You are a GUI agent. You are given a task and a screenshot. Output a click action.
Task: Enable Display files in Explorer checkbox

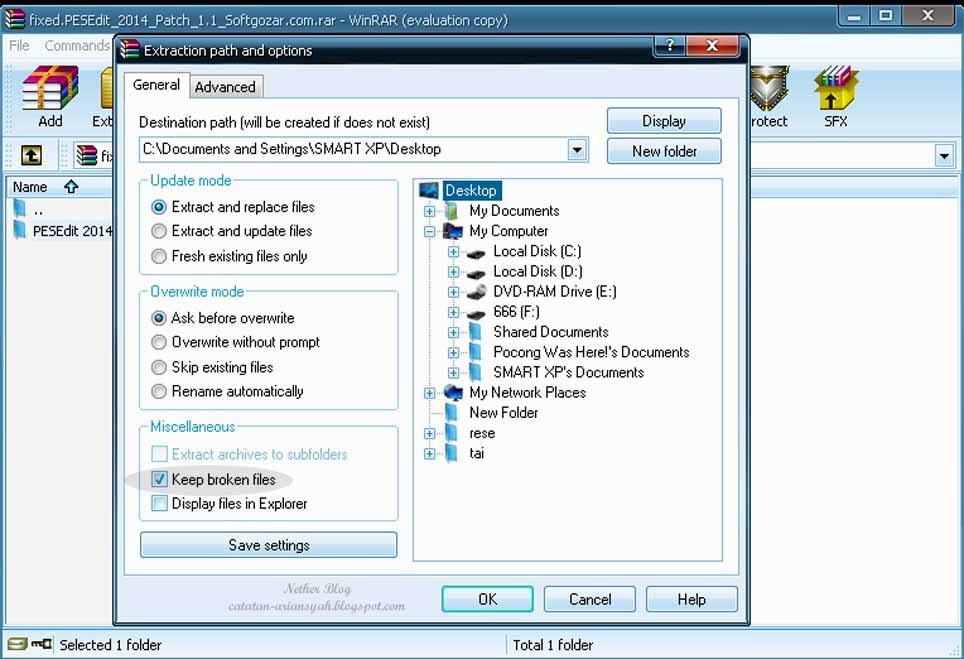tap(159, 503)
